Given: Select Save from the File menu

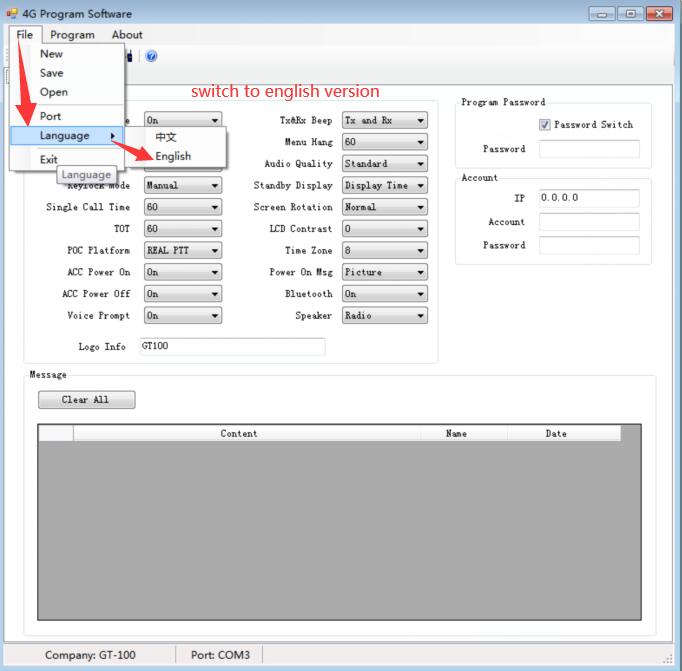Looking at the screenshot, I should (x=51, y=73).
